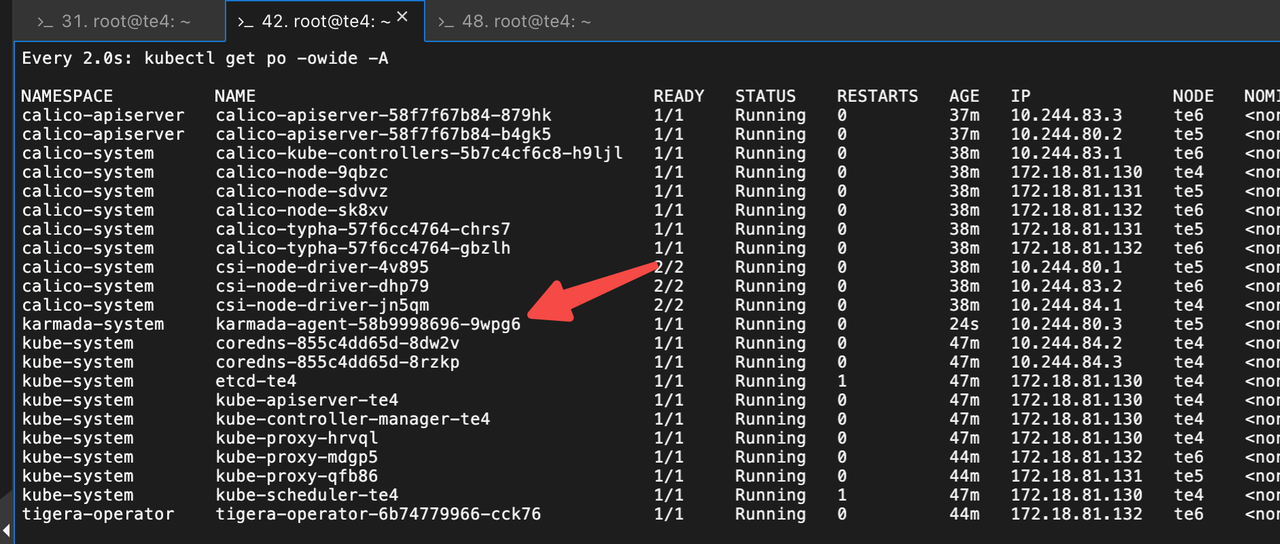
Task: Click pod name csi-node-driver-jn5qm
Action: [x=322, y=305]
